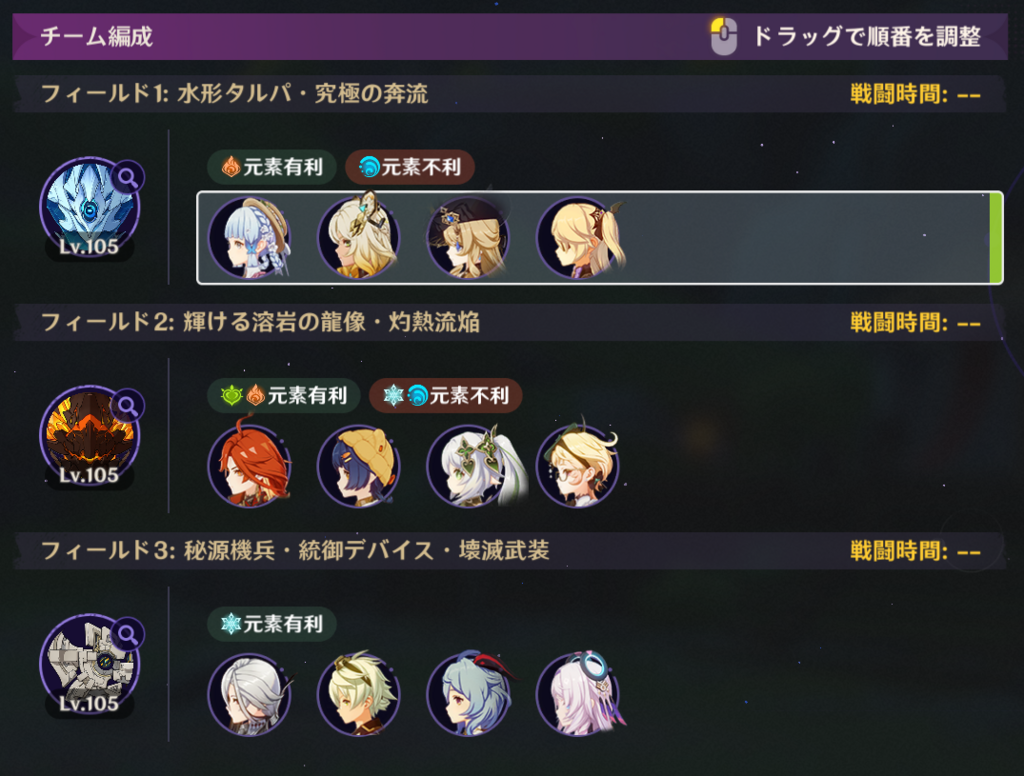Select Ayaka portrait in Field 1 team
1024x776 pixels.
pos(249,237)
